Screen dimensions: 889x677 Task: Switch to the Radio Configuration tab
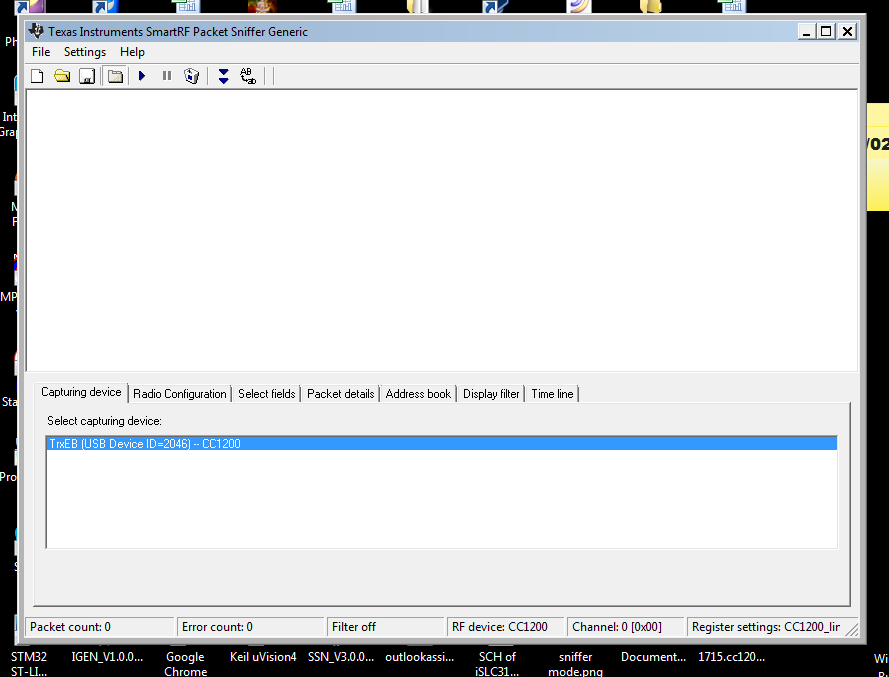[180, 393]
